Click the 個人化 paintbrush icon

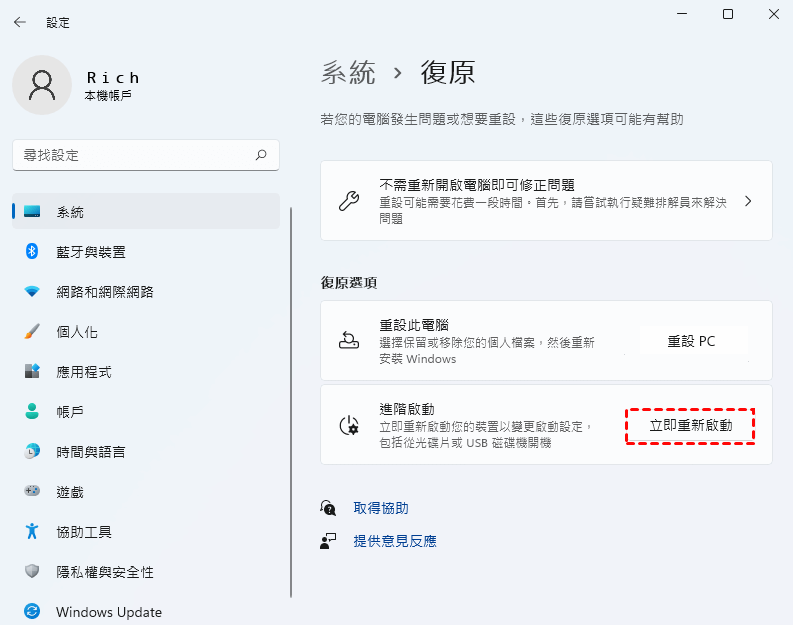coord(32,331)
